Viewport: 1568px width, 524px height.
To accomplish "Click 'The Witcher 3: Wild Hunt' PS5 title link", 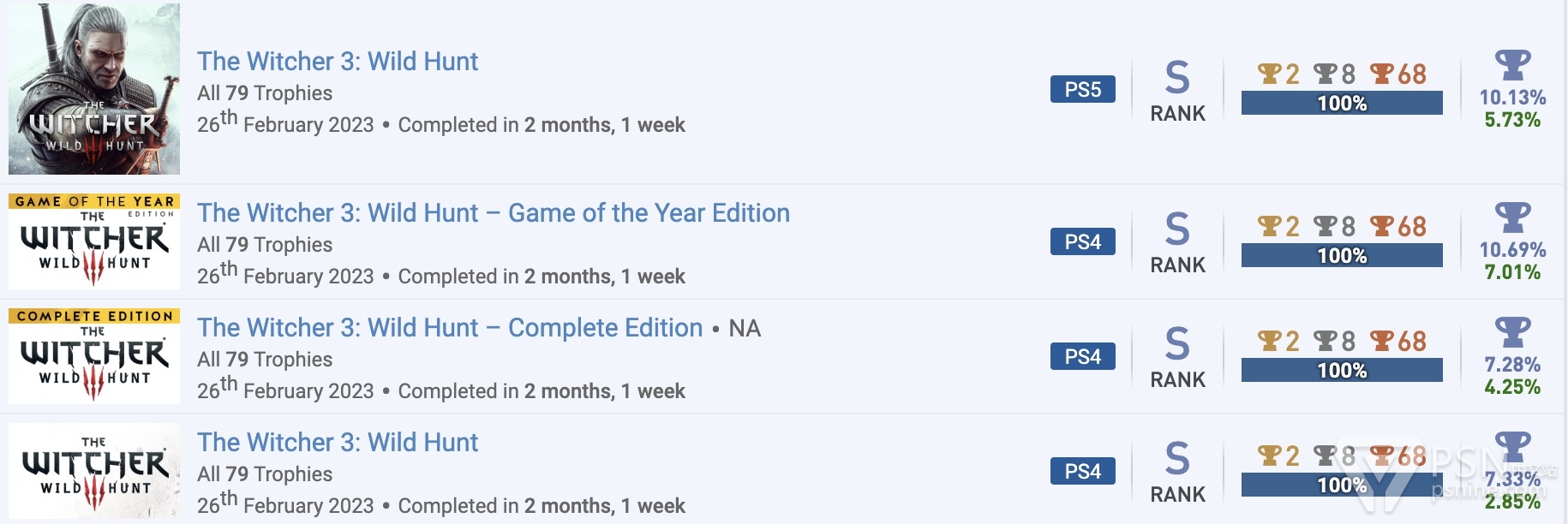I will [338, 62].
